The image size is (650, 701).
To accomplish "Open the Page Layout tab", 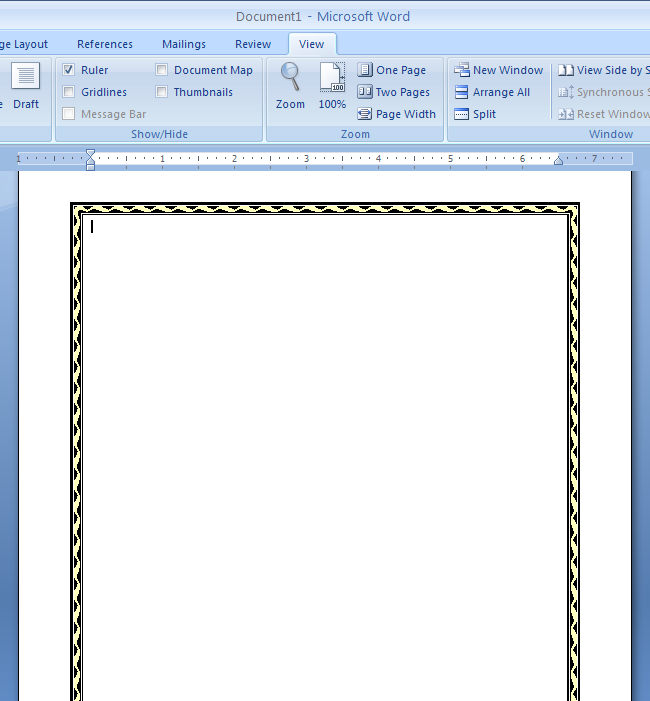I will [x=24, y=44].
